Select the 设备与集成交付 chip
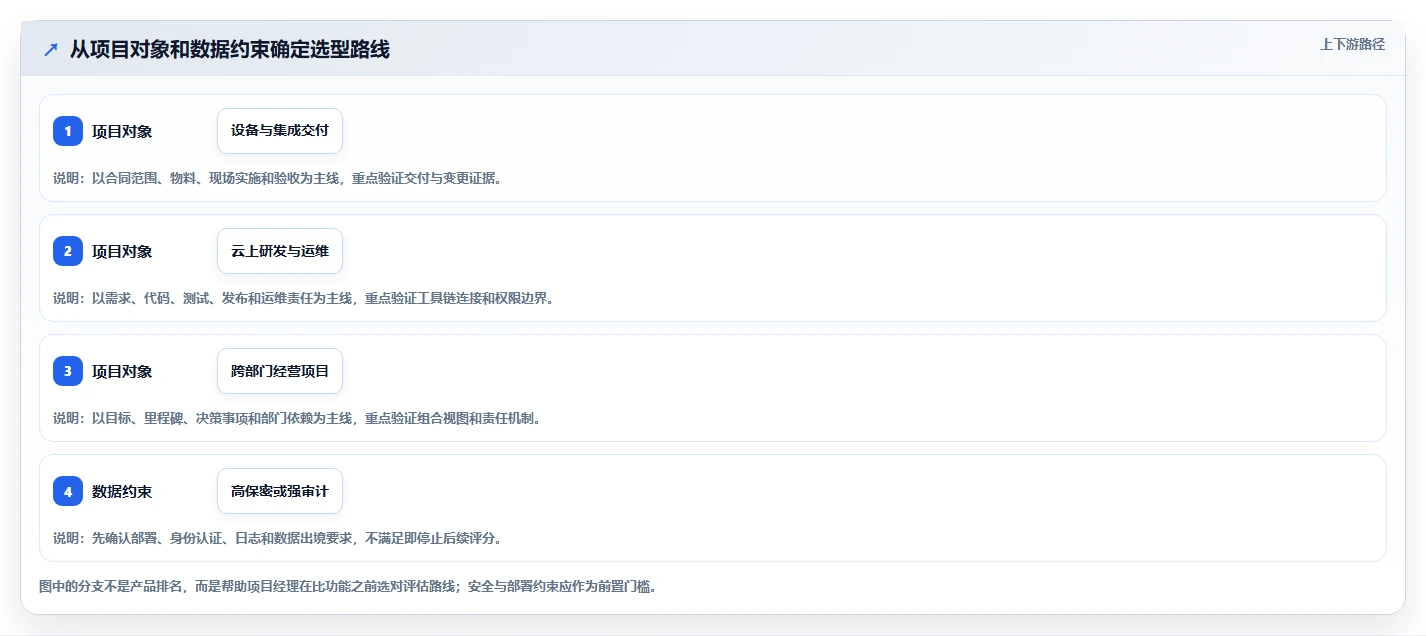This screenshot has height=636, width=1426. [280, 131]
